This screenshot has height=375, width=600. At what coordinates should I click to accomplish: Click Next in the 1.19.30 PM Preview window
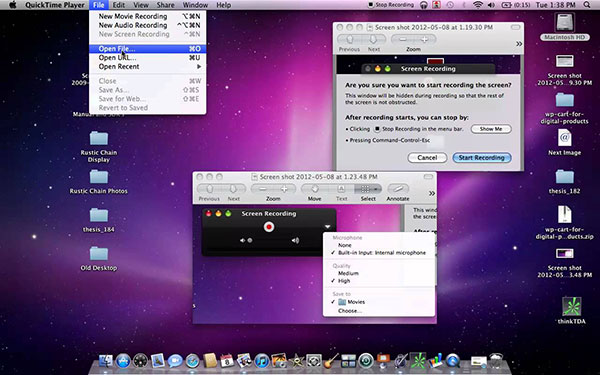pos(373,39)
